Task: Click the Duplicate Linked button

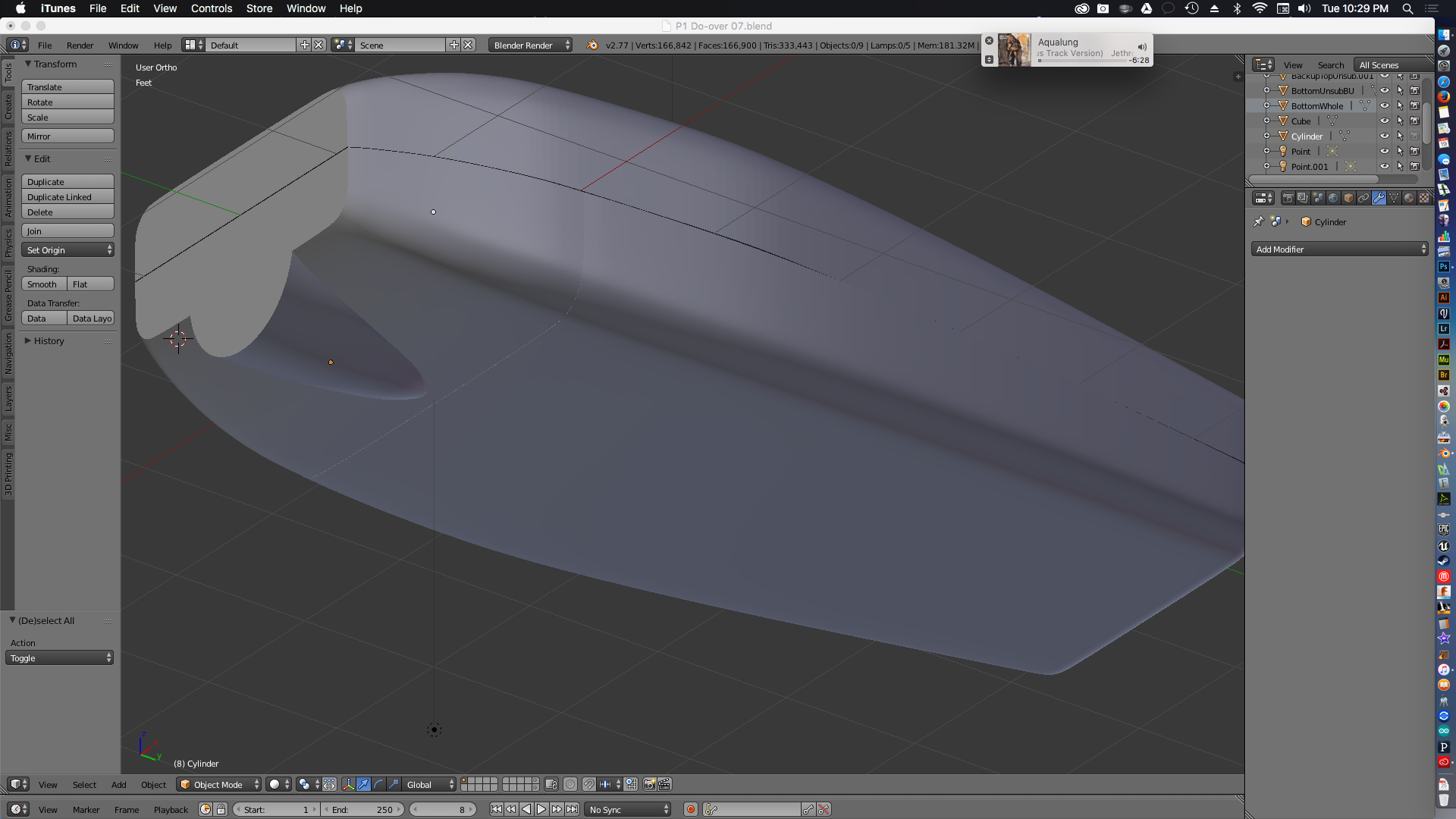Action: pyautogui.click(x=67, y=196)
